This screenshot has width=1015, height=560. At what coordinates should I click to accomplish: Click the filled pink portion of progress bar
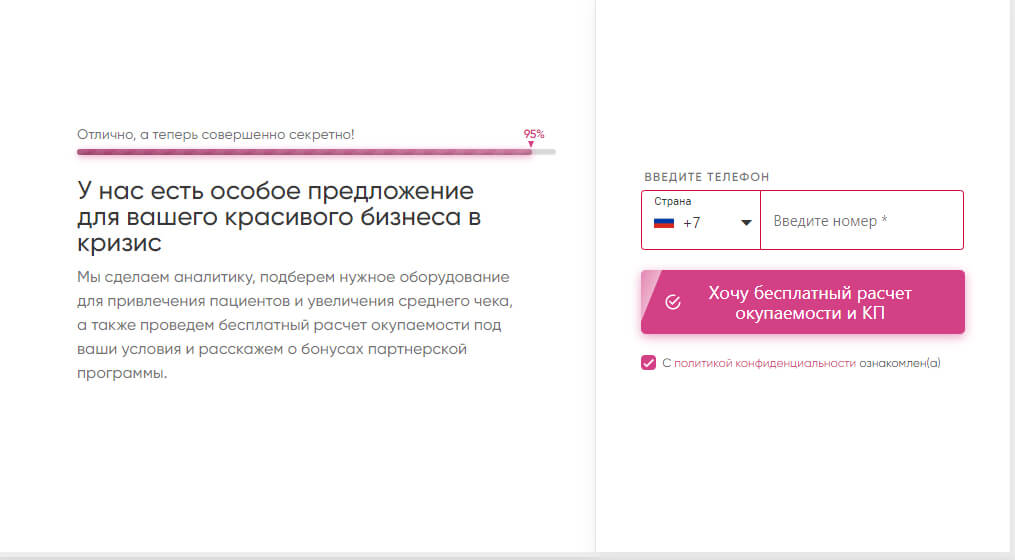point(300,152)
